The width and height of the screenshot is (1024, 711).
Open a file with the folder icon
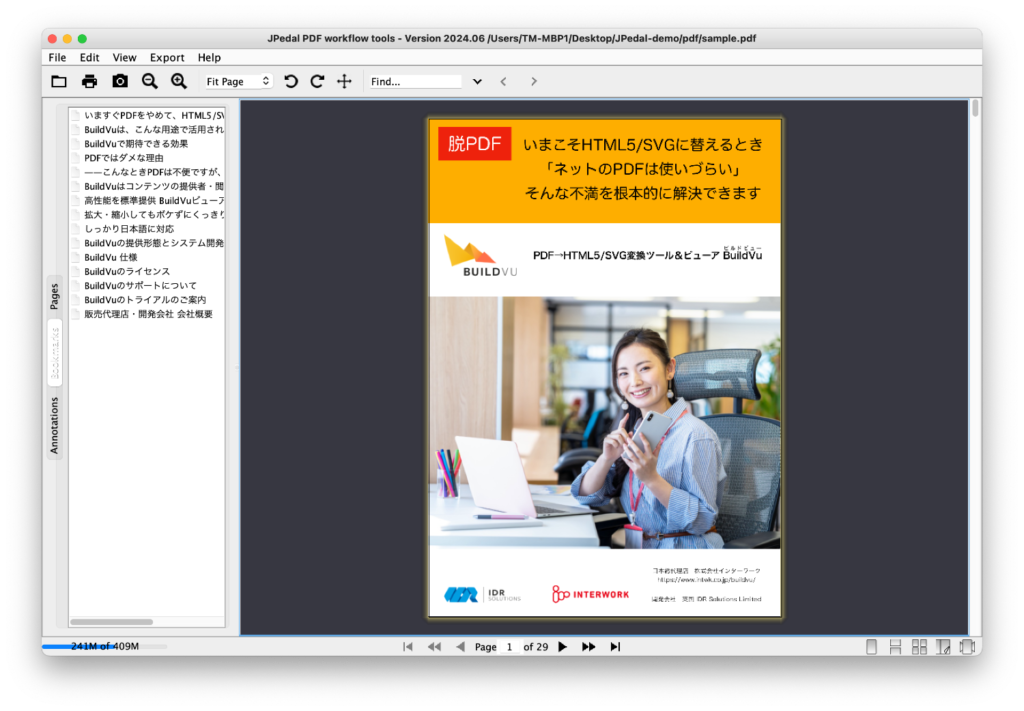pyautogui.click(x=59, y=81)
